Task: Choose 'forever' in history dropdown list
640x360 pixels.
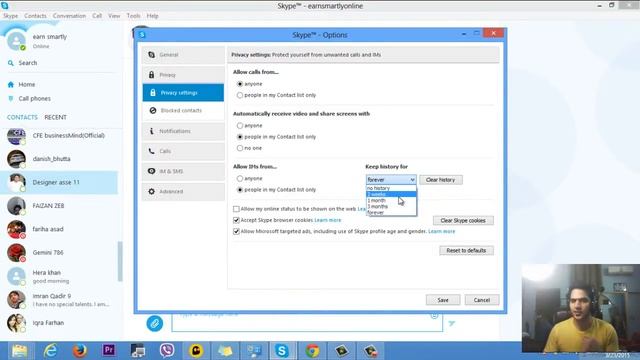Action: pyautogui.click(x=391, y=213)
